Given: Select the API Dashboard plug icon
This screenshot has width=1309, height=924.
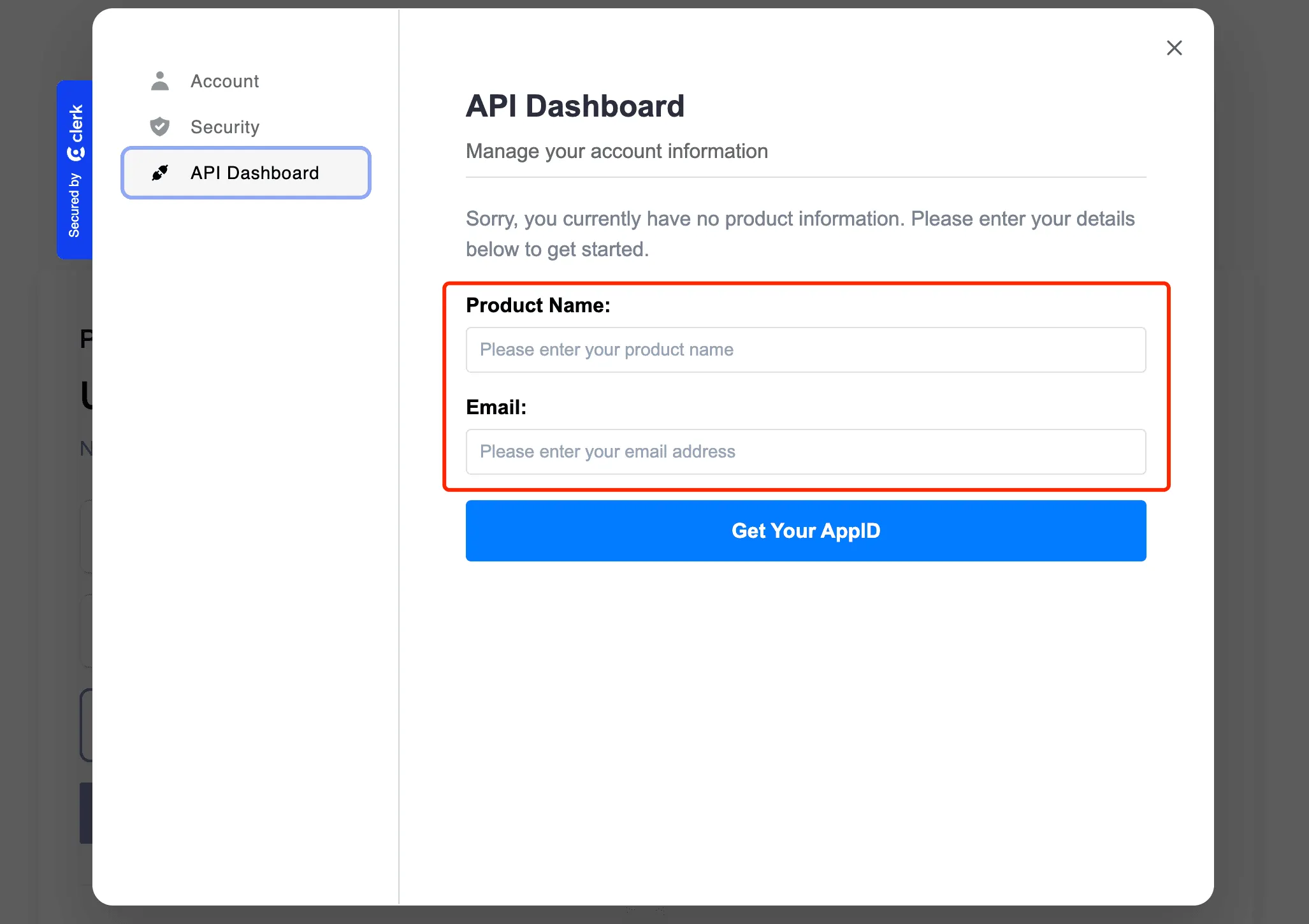Looking at the screenshot, I should (x=160, y=173).
